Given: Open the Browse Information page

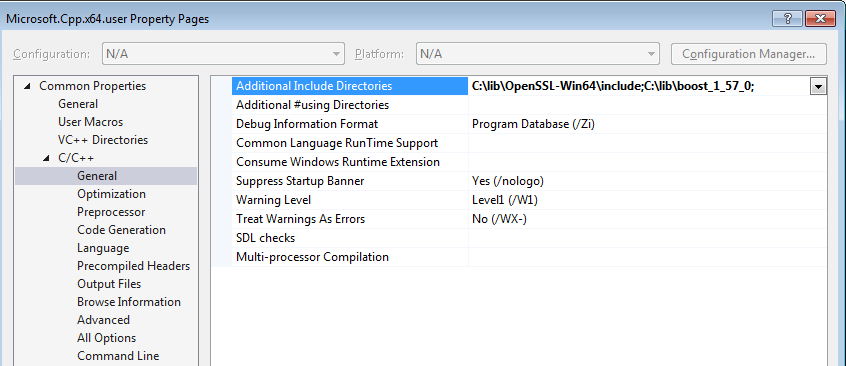Looking at the screenshot, I should pos(129,302).
